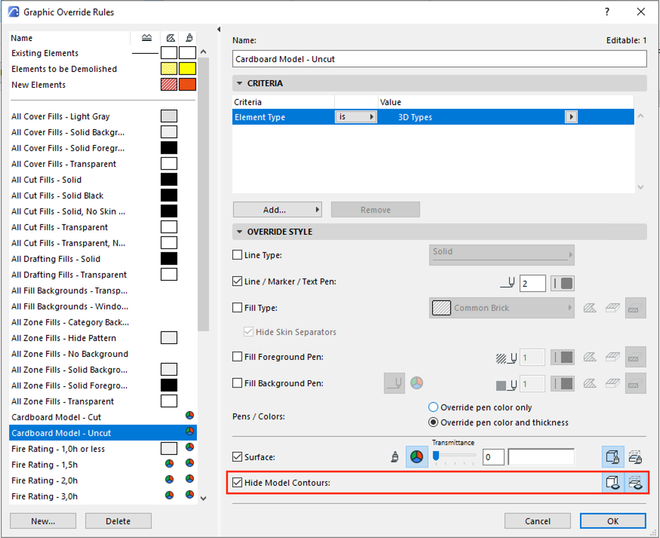Viewport: 660px width, 538px height.
Task: Click the Line / Marker / Text Pen color swatch
Action: (562, 283)
